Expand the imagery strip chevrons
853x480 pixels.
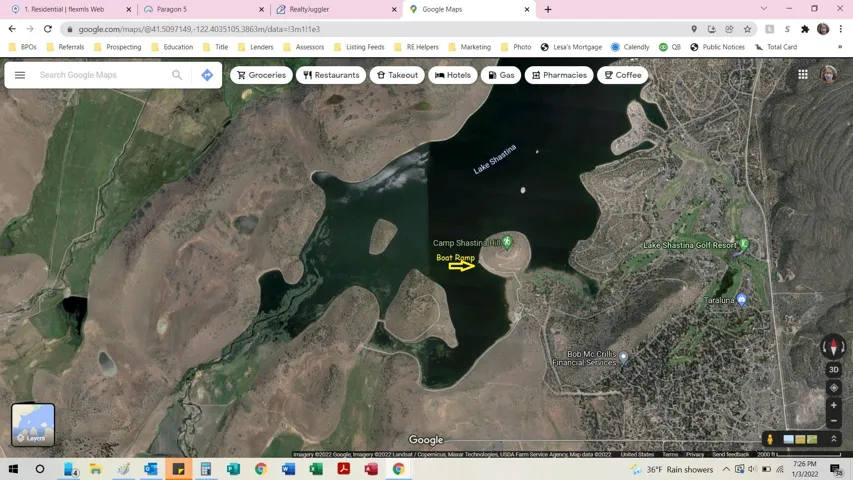tap(834, 439)
